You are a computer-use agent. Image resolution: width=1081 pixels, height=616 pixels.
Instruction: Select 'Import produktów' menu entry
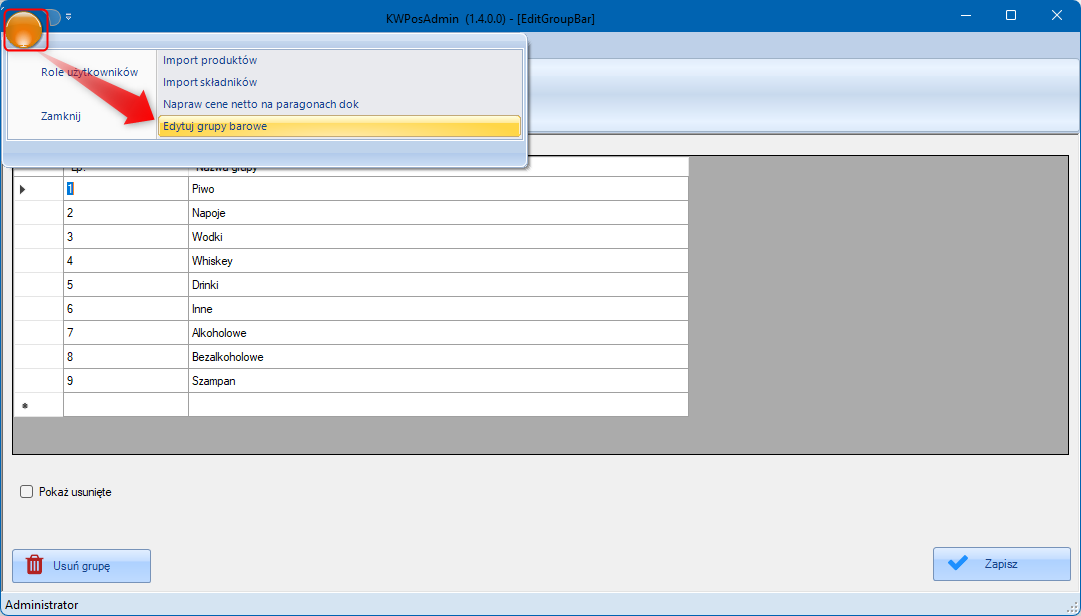(x=210, y=60)
